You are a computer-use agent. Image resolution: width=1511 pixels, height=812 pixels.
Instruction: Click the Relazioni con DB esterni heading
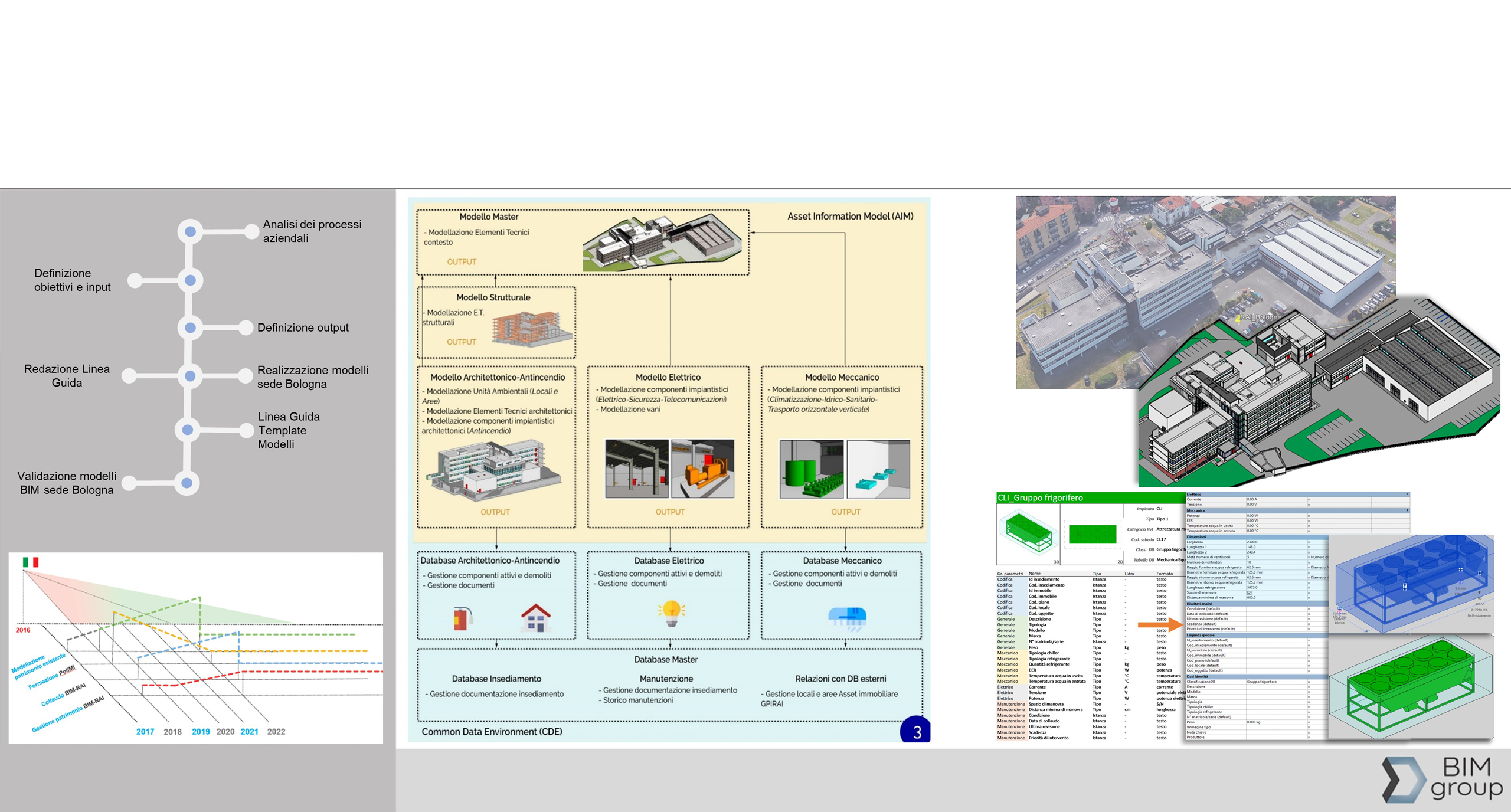(840, 679)
